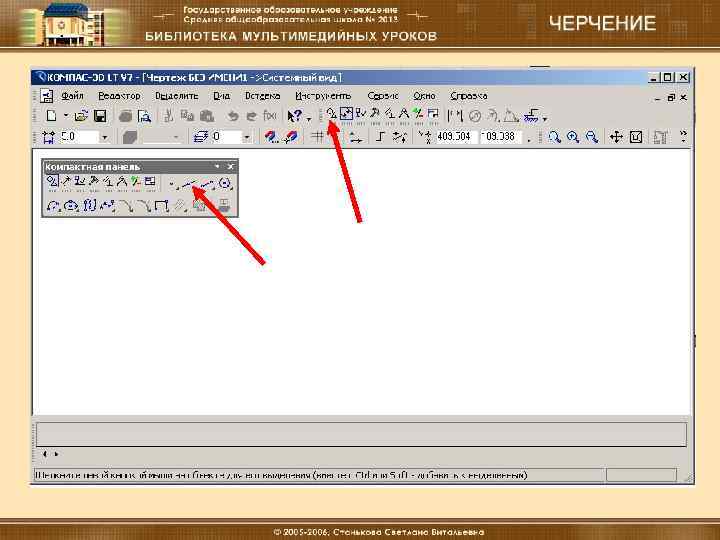Click the layers manager icon

pos(200,137)
